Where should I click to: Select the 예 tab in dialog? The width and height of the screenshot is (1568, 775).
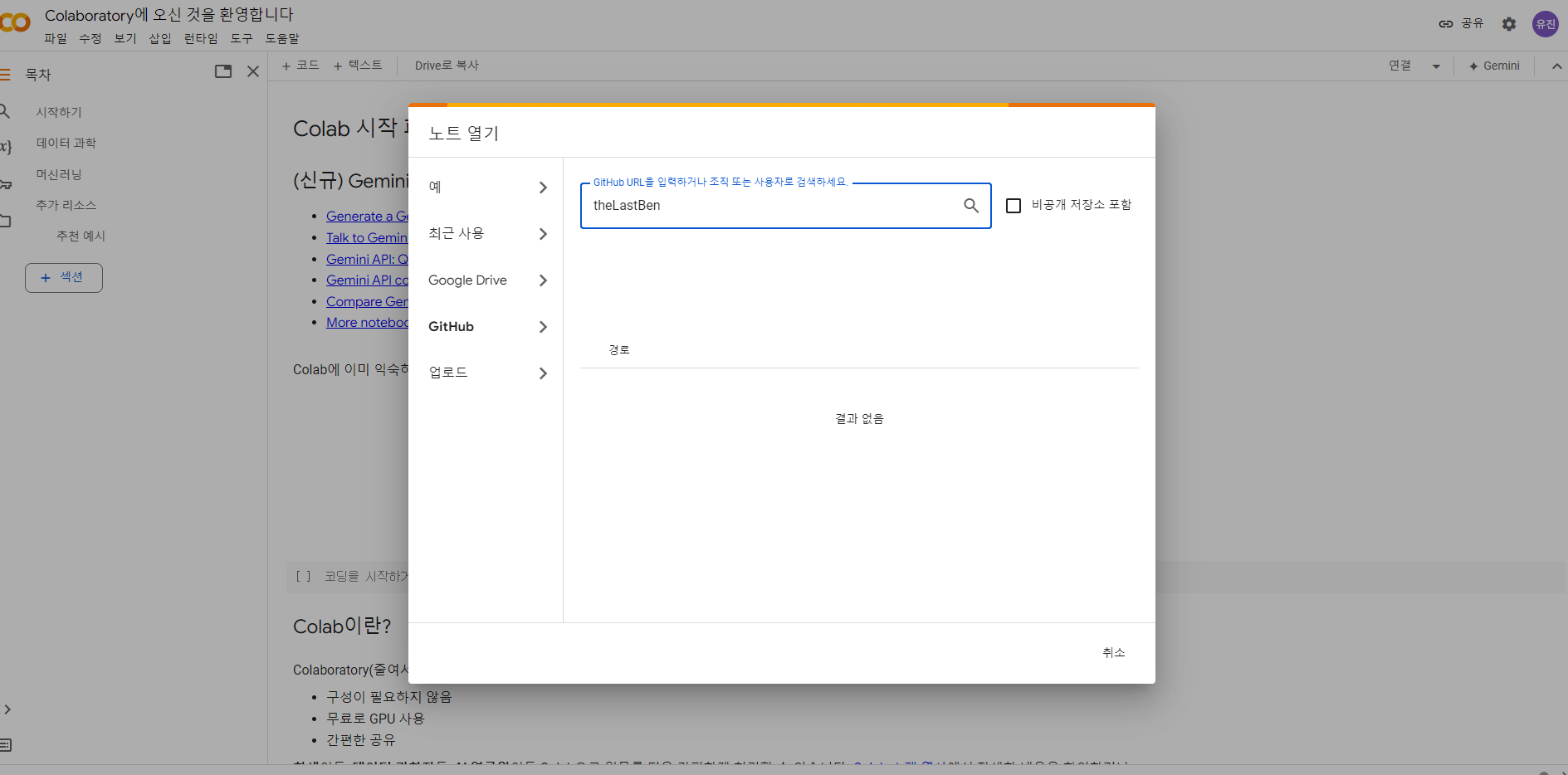coord(486,188)
